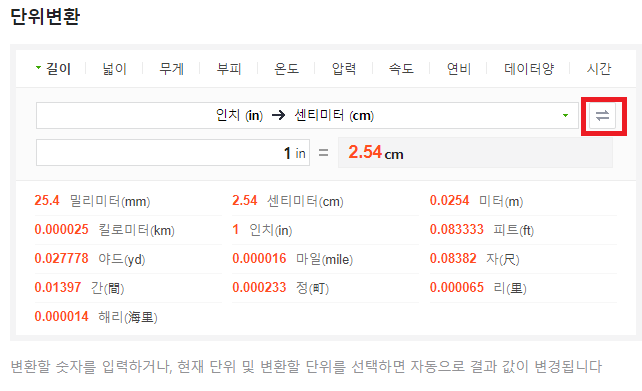The width and height of the screenshot is (642, 391).
Task: Select the 0.083333 피트(ft) result
Action: [x=482, y=230]
